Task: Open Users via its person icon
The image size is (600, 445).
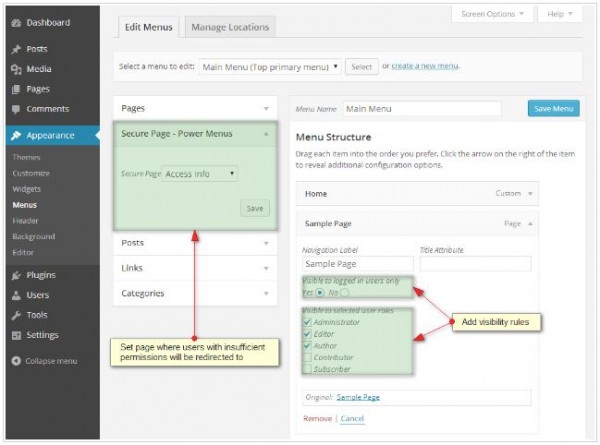Action: point(16,295)
